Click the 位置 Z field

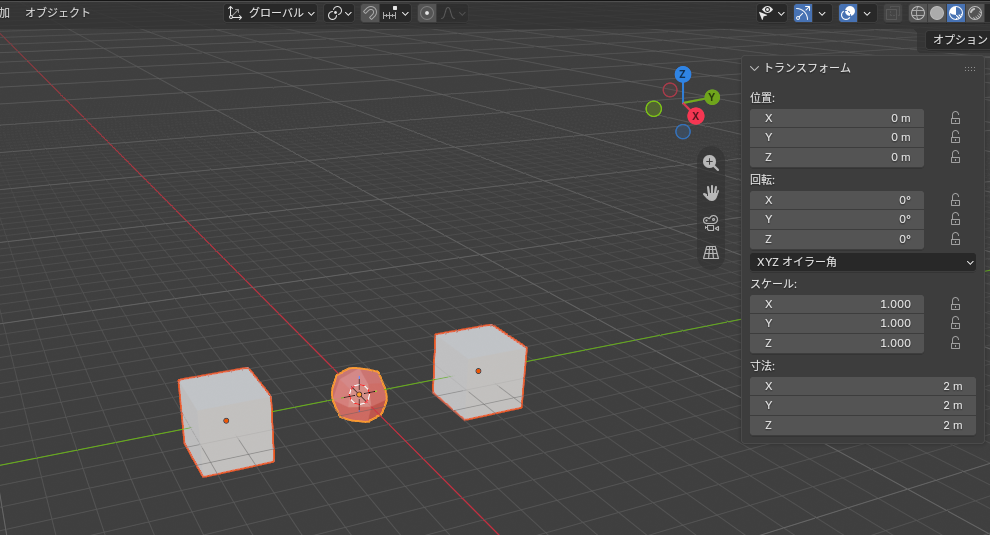tap(837, 157)
